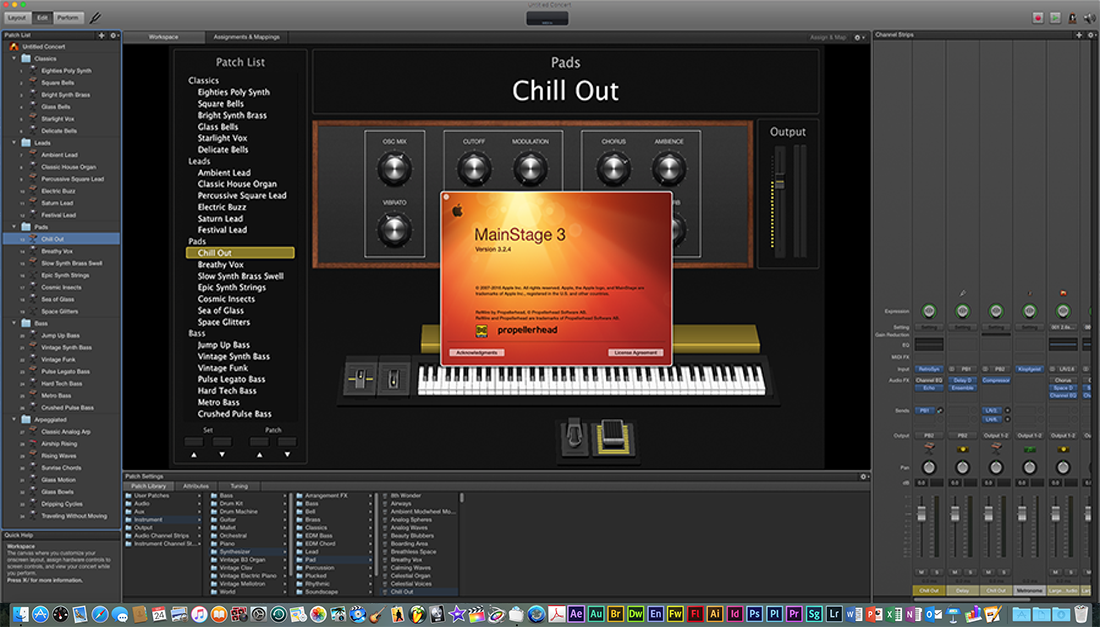Click the Metronome strip volume fader
The image size is (1100, 627).
(x=1022, y=515)
